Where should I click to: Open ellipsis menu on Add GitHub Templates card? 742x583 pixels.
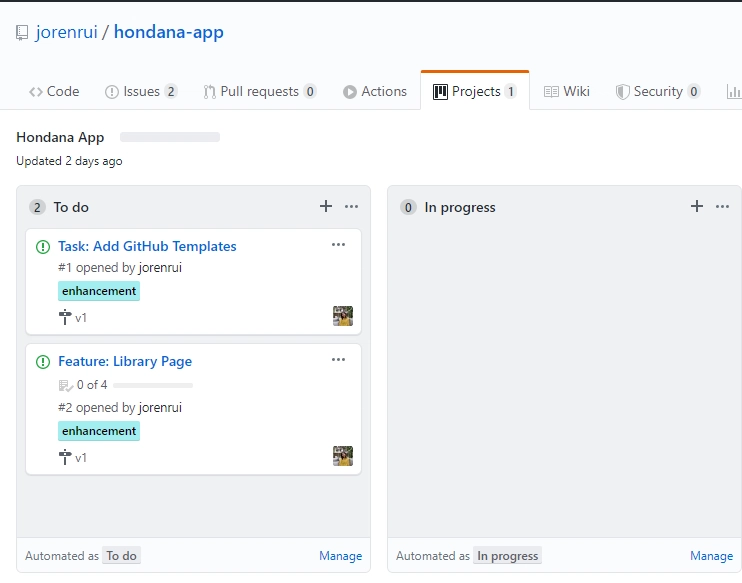tap(338, 245)
